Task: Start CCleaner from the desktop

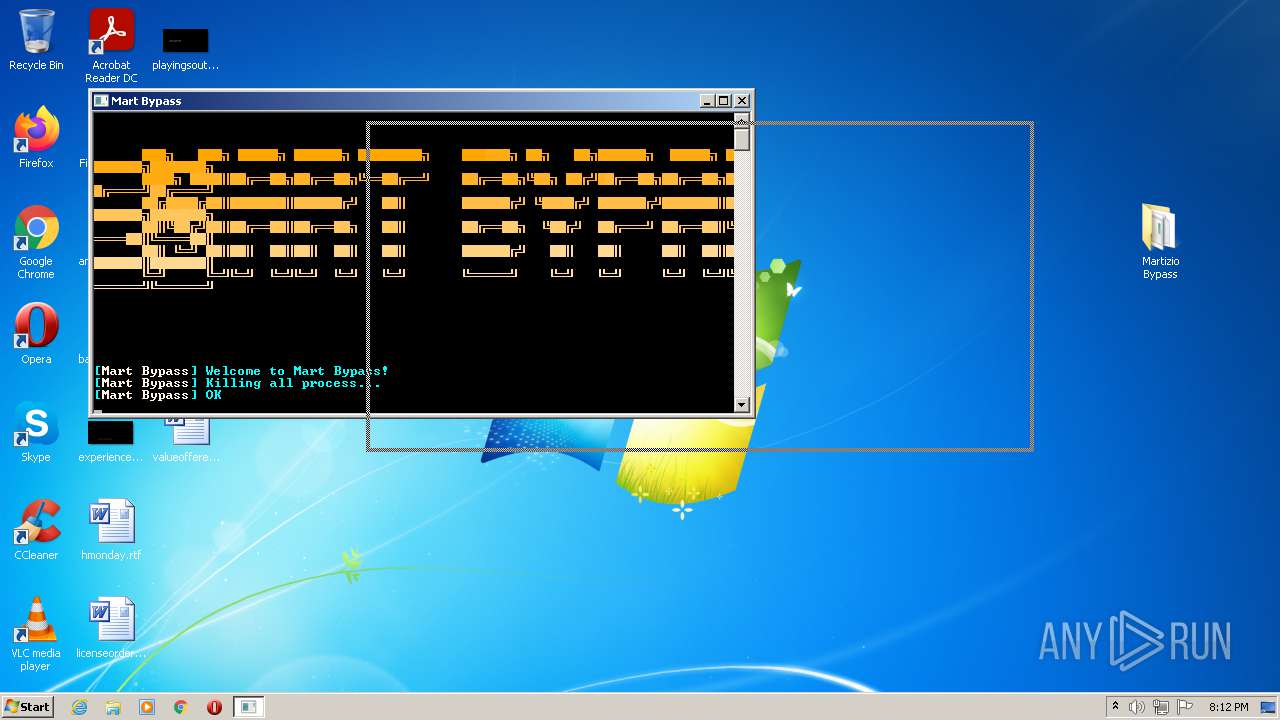Action: pos(36,529)
